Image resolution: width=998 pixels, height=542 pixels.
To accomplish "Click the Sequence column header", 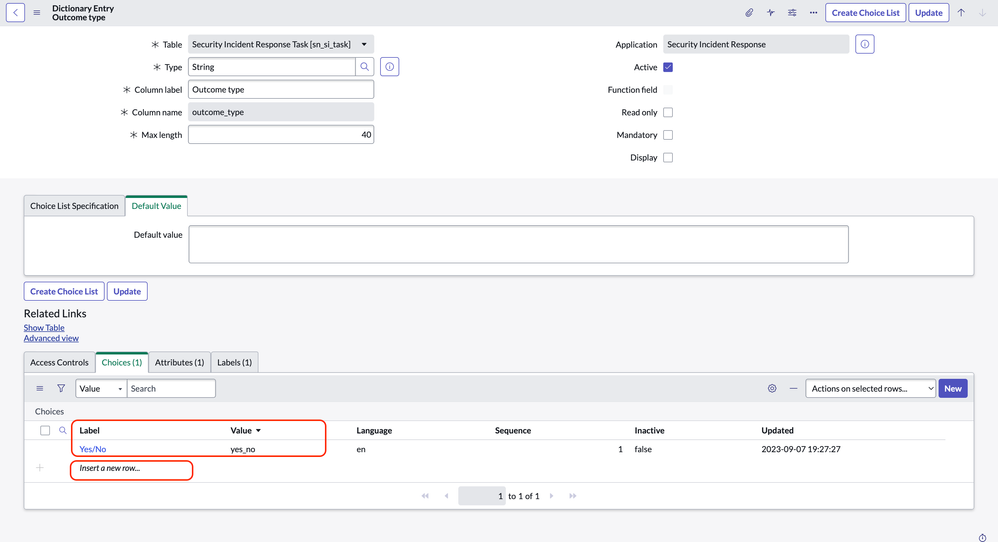I will 512,431.
